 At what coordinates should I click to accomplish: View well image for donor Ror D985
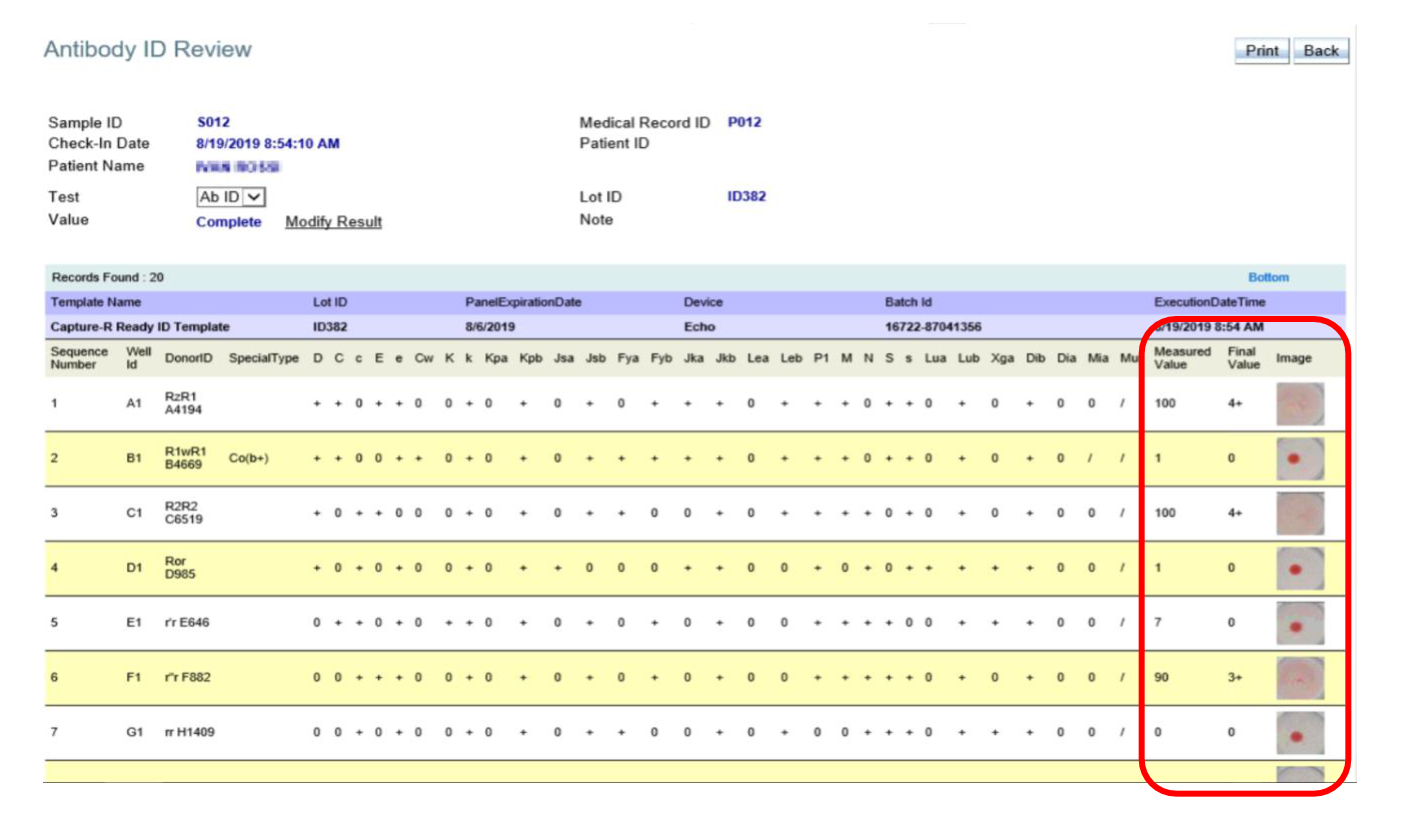point(1300,568)
